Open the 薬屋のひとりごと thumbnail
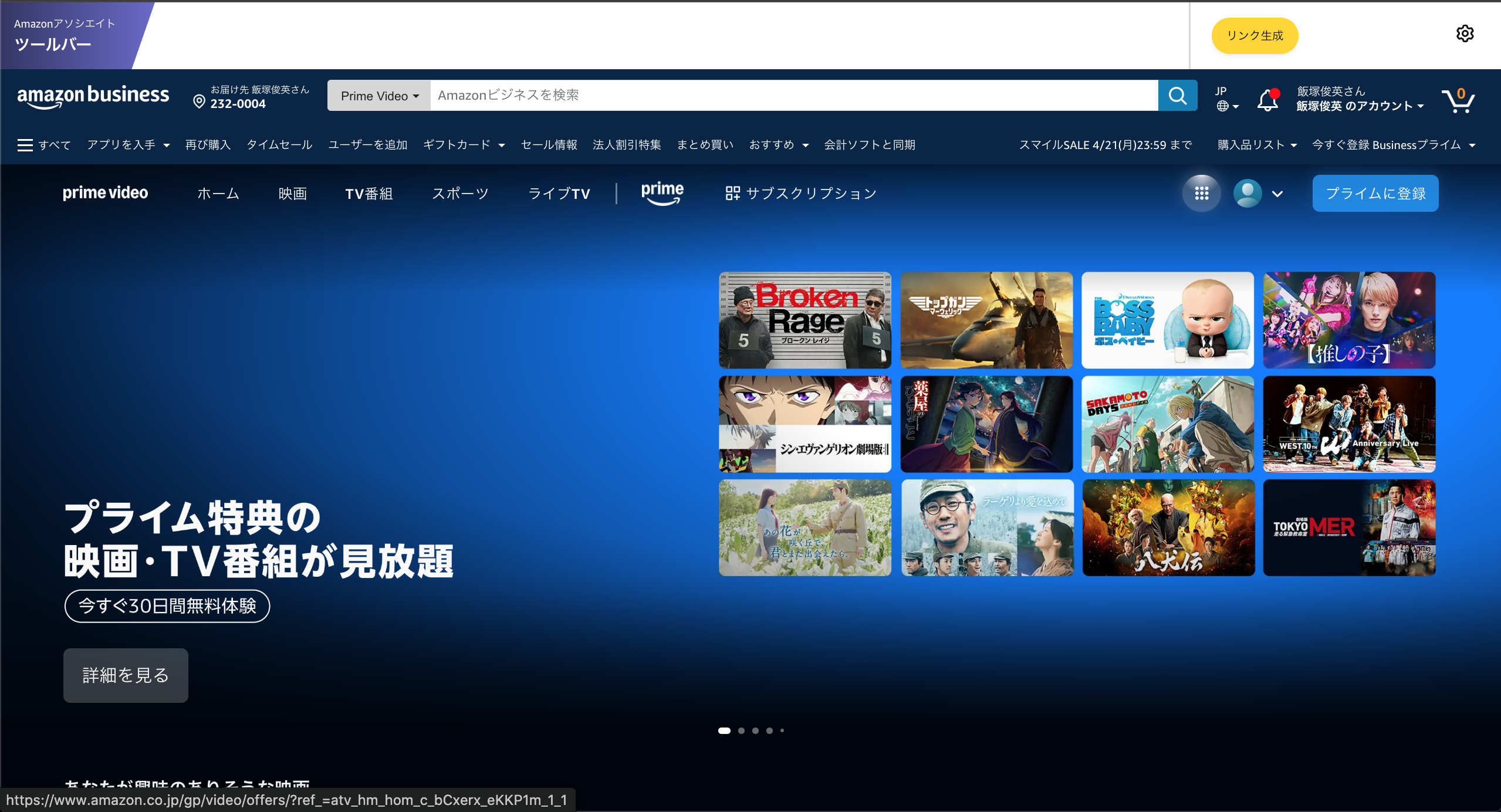1501x812 pixels. pyautogui.click(x=986, y=424)
